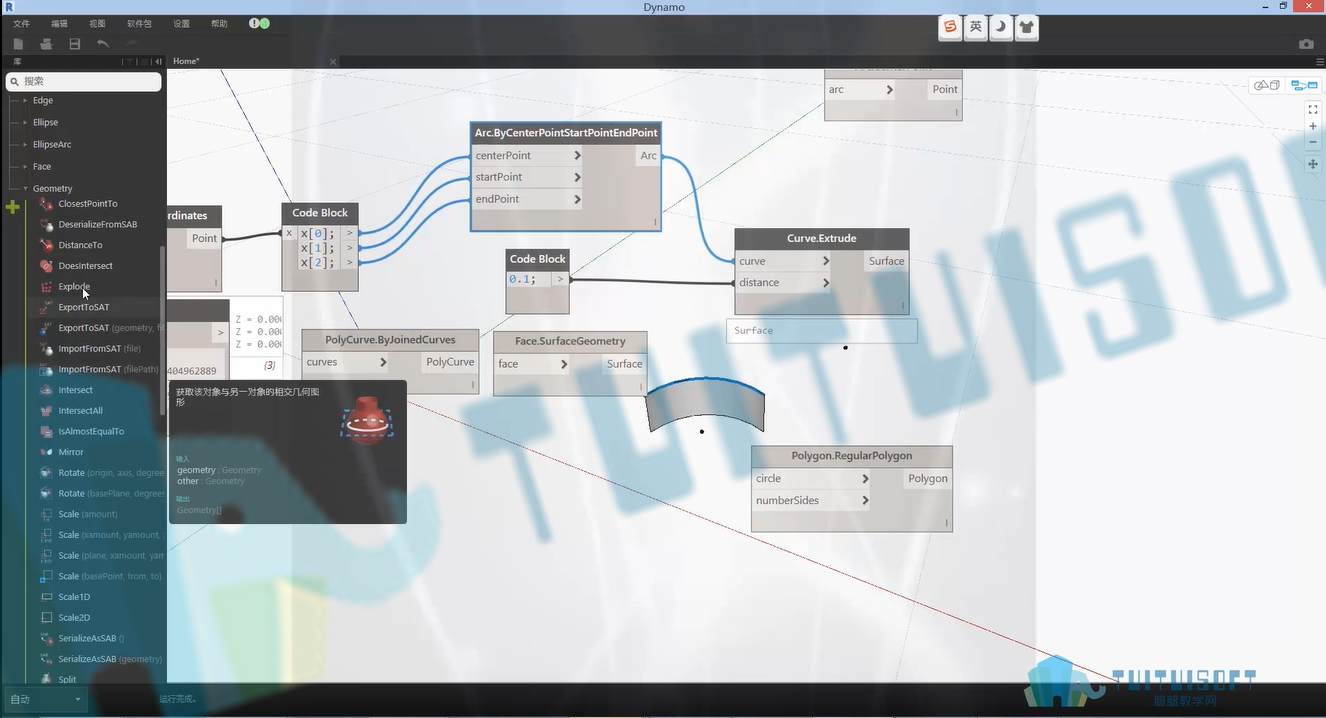Open the 文件 menu

coord(21,23)
